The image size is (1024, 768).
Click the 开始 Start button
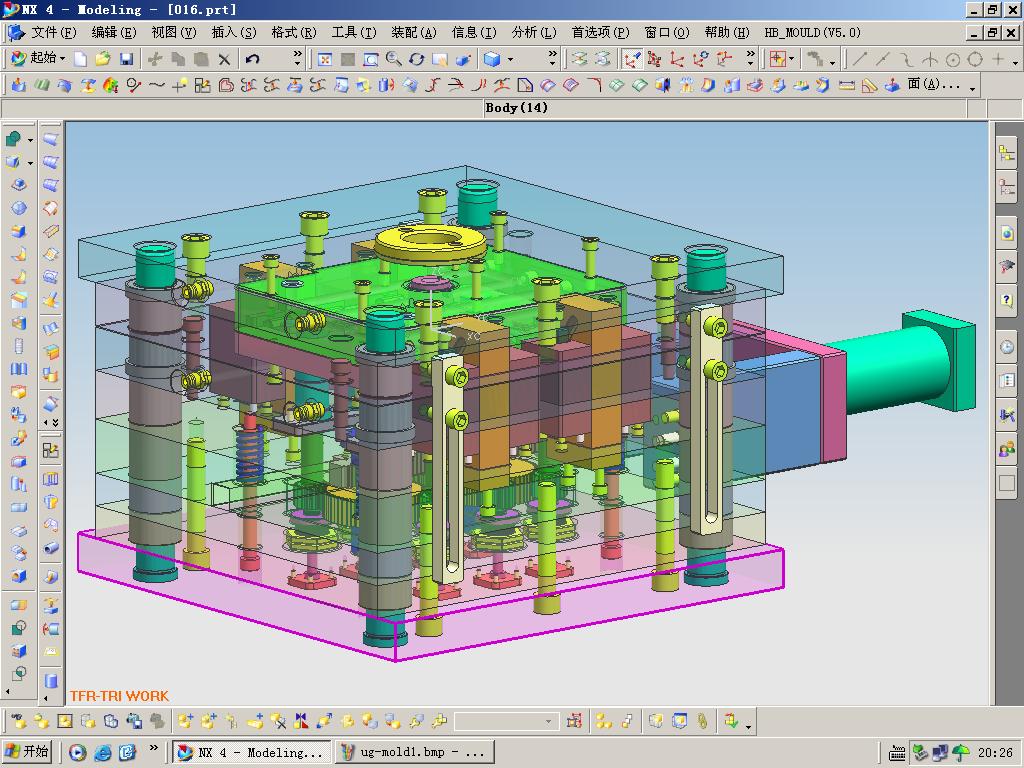[x=27, y=752]
